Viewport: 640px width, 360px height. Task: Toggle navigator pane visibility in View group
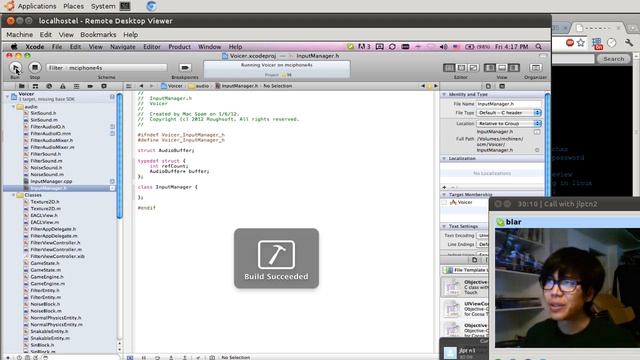pos(490,67)
